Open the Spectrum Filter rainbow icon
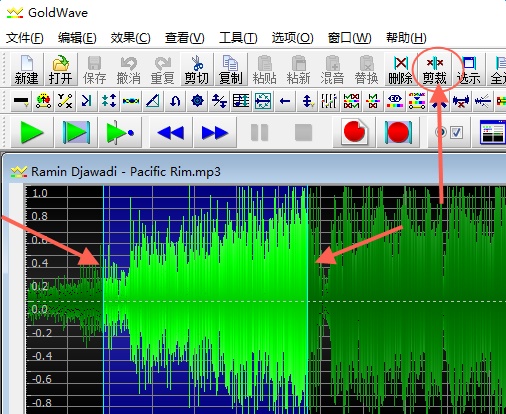The image size is (506, 414). (x=417, y=101)
